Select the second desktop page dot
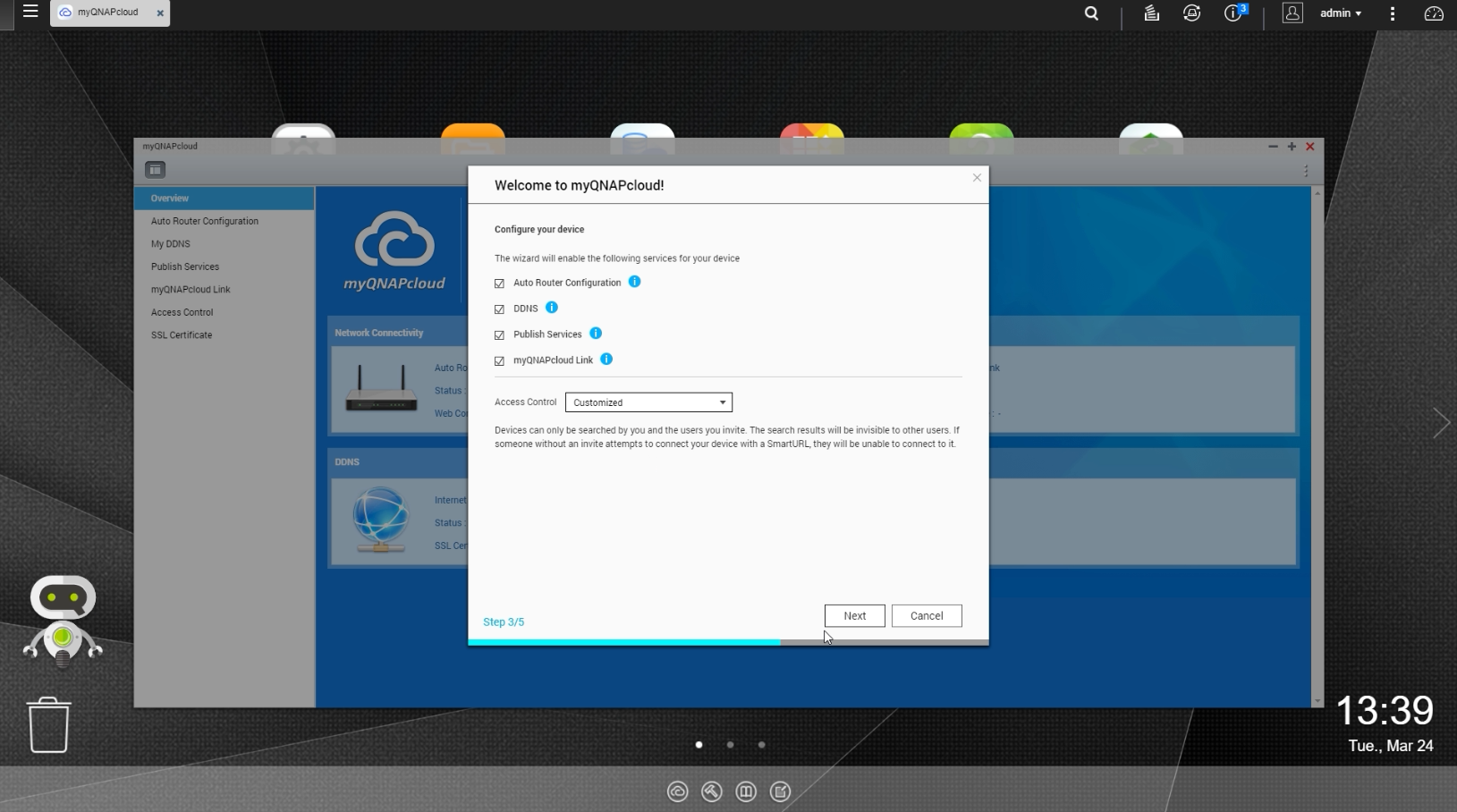Screen dimensions: 1457x812 tap(730, 745)
